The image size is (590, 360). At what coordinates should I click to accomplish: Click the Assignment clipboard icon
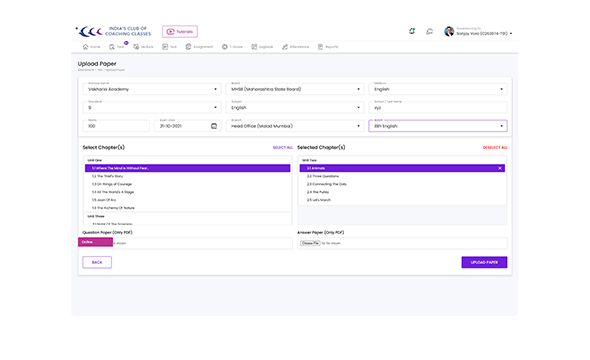coord(188,47)
